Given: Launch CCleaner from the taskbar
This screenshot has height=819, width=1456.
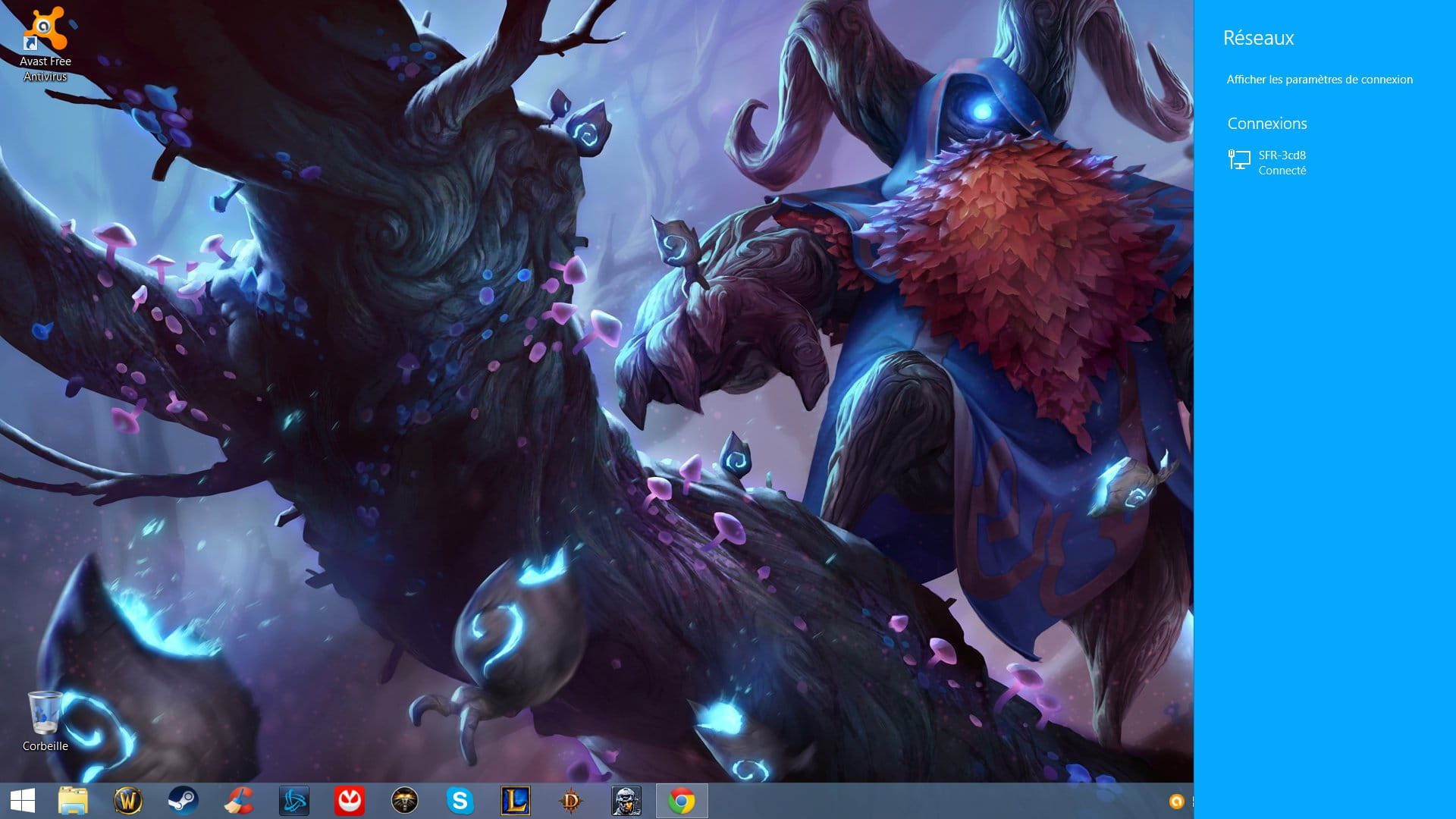Looking at the screenshot, I should tap(239, 801).
